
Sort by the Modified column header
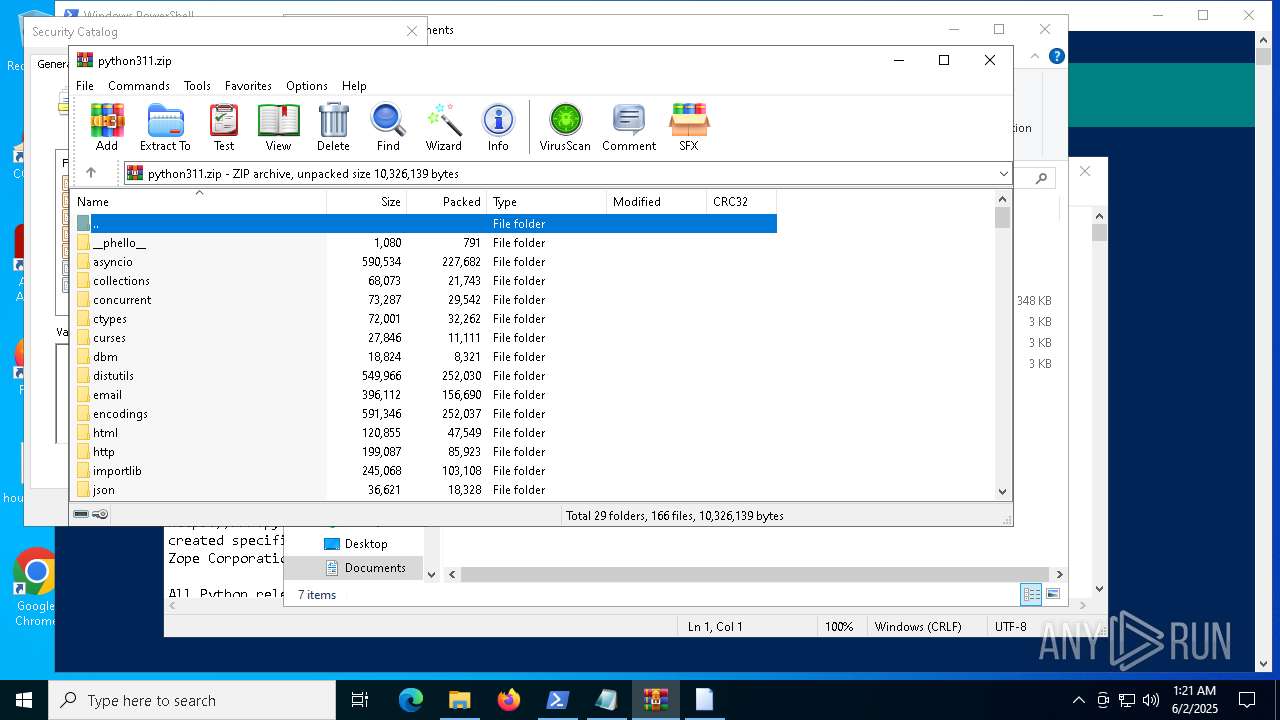click(657, 202)
